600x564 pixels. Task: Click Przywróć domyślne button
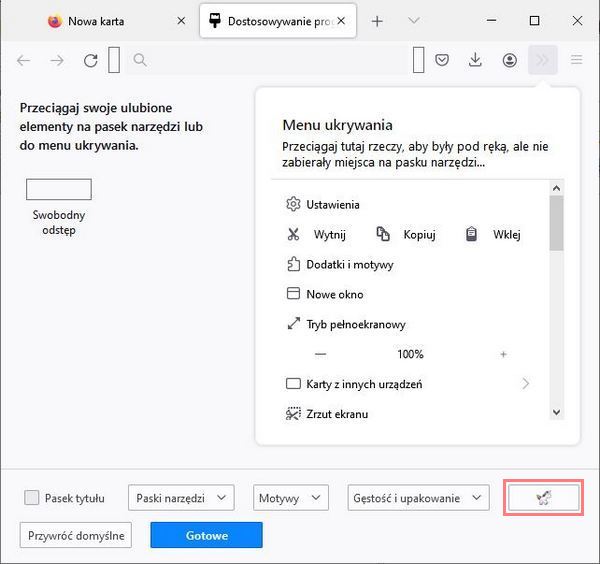click(x=75, y=535)
